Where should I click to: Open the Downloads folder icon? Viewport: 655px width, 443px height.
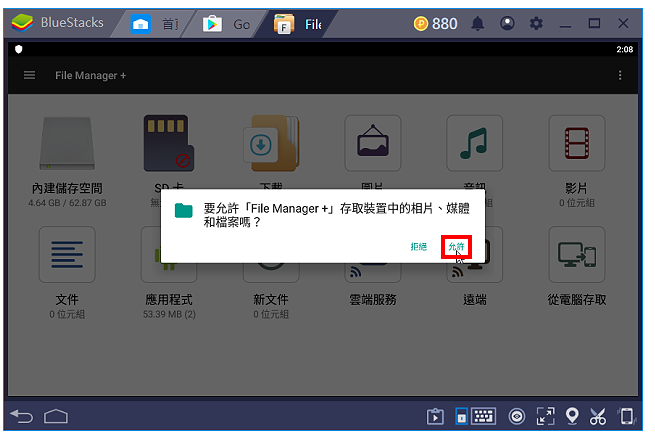271,143
